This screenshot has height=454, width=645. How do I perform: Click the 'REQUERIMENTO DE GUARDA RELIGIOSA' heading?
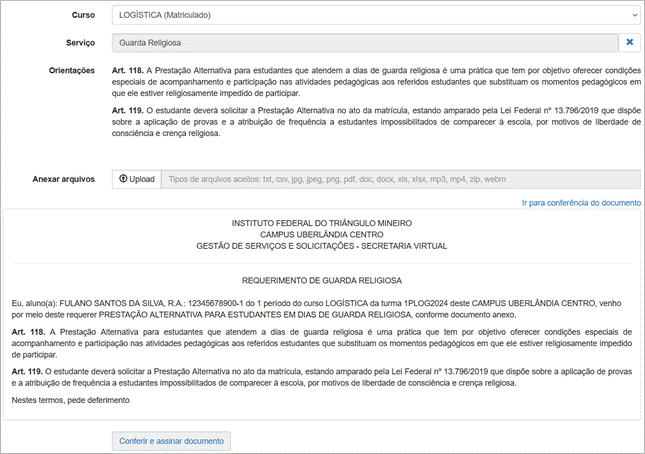(x=322, y=280)
